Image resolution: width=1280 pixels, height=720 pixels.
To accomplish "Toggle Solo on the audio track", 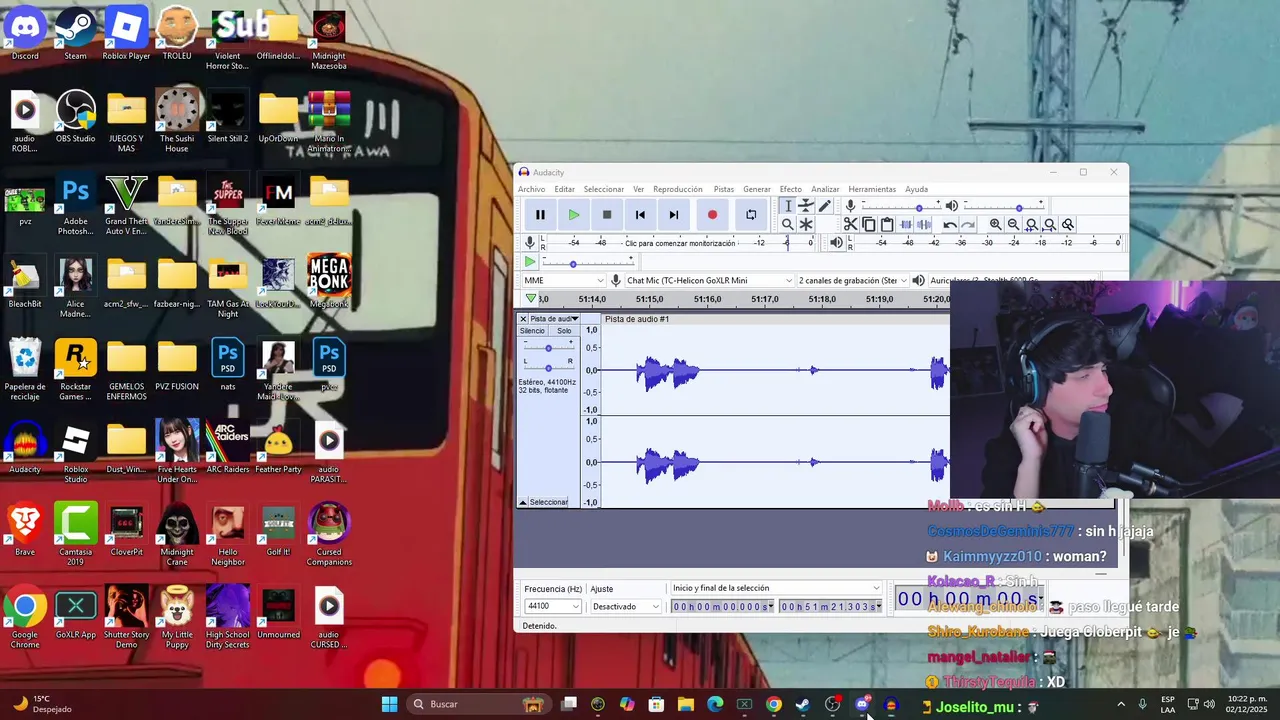I will click(x=564, y=331).
